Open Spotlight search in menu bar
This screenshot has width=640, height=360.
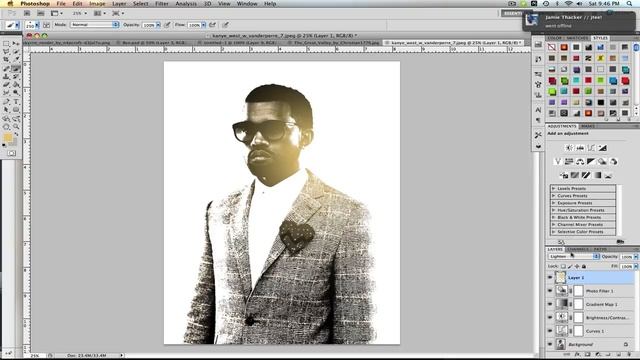tap(630, 4)
